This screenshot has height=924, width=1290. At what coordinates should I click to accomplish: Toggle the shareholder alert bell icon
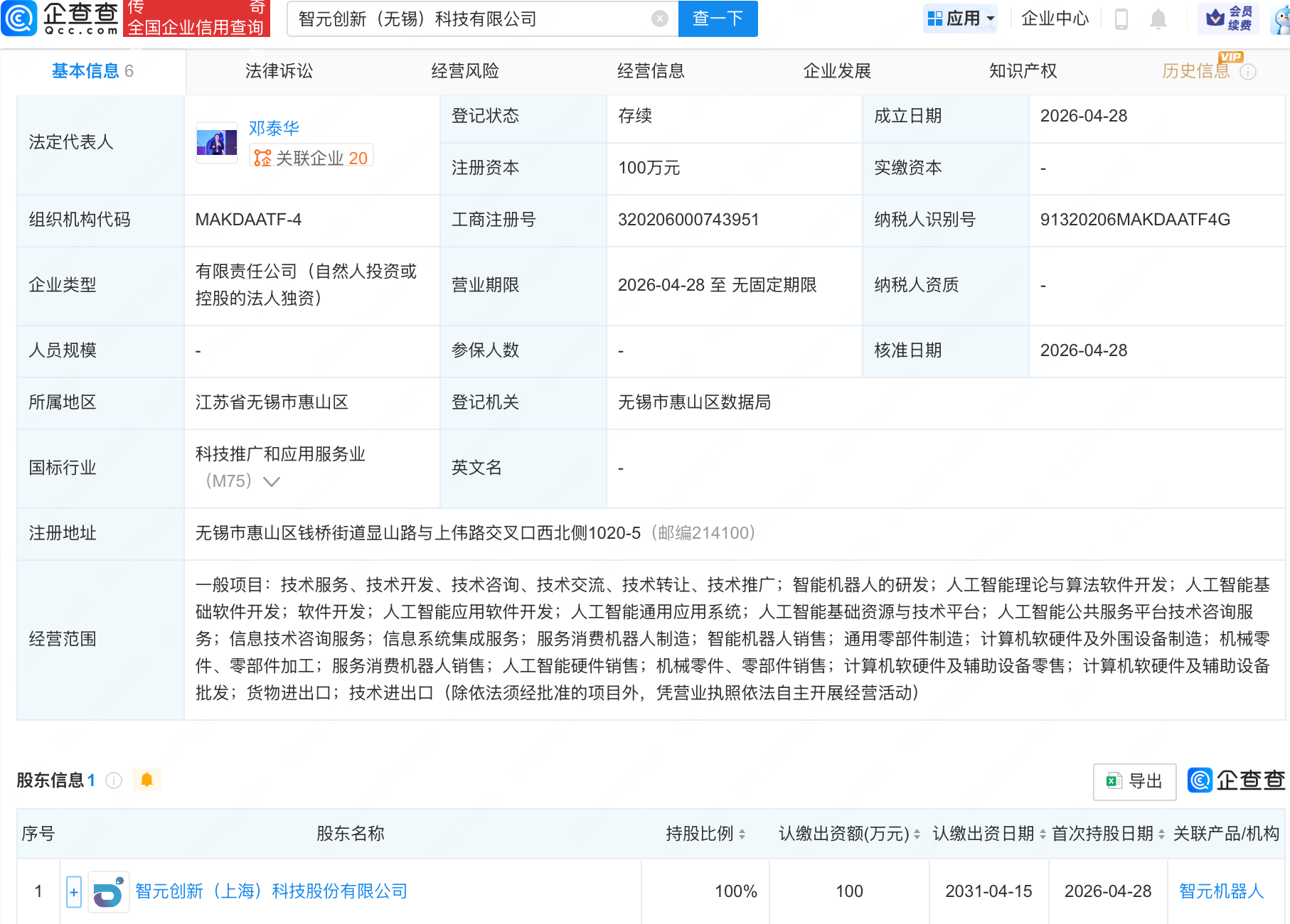(146, 780)
